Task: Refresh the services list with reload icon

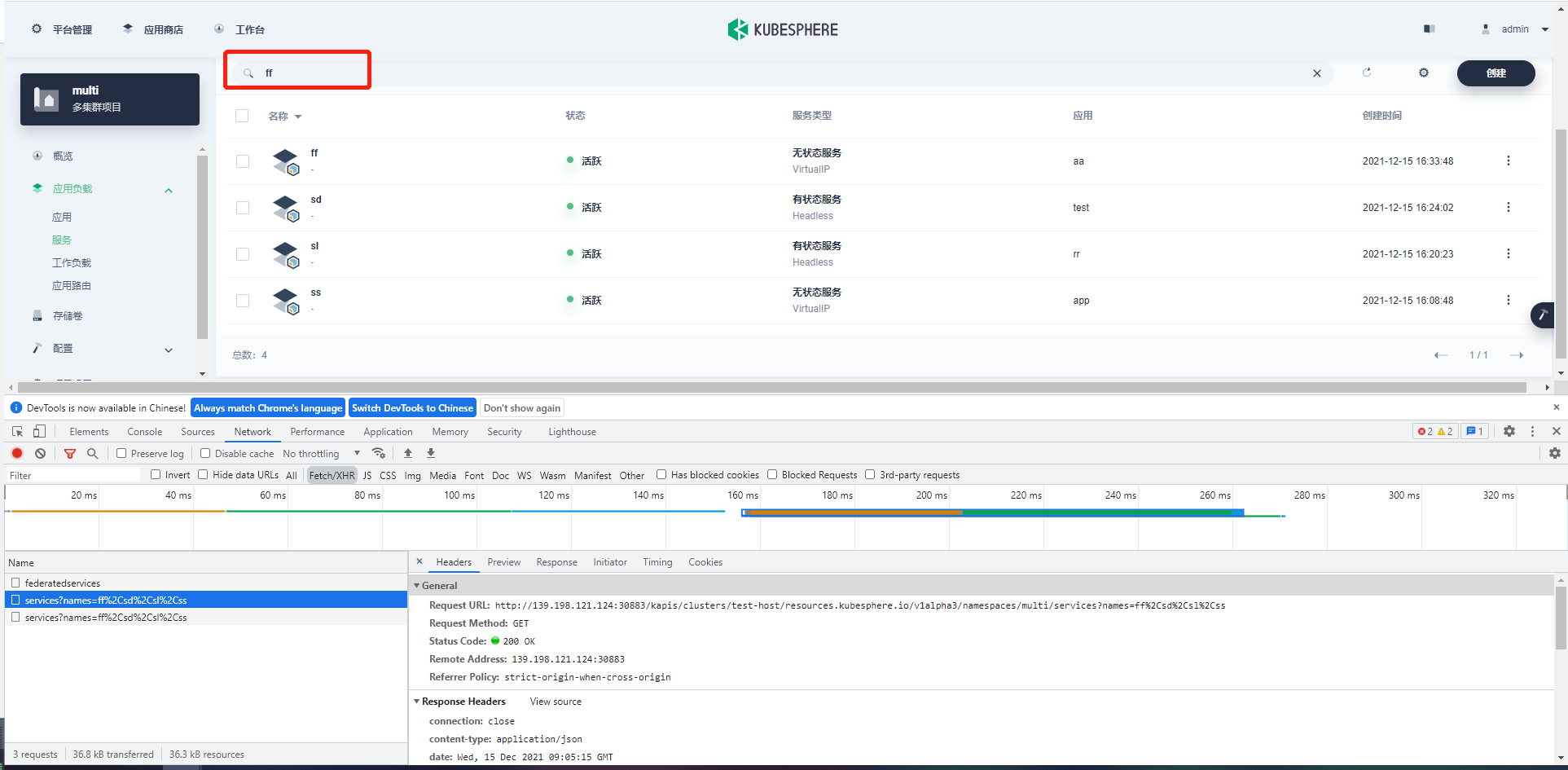Action: click(x=1367, y=73)
